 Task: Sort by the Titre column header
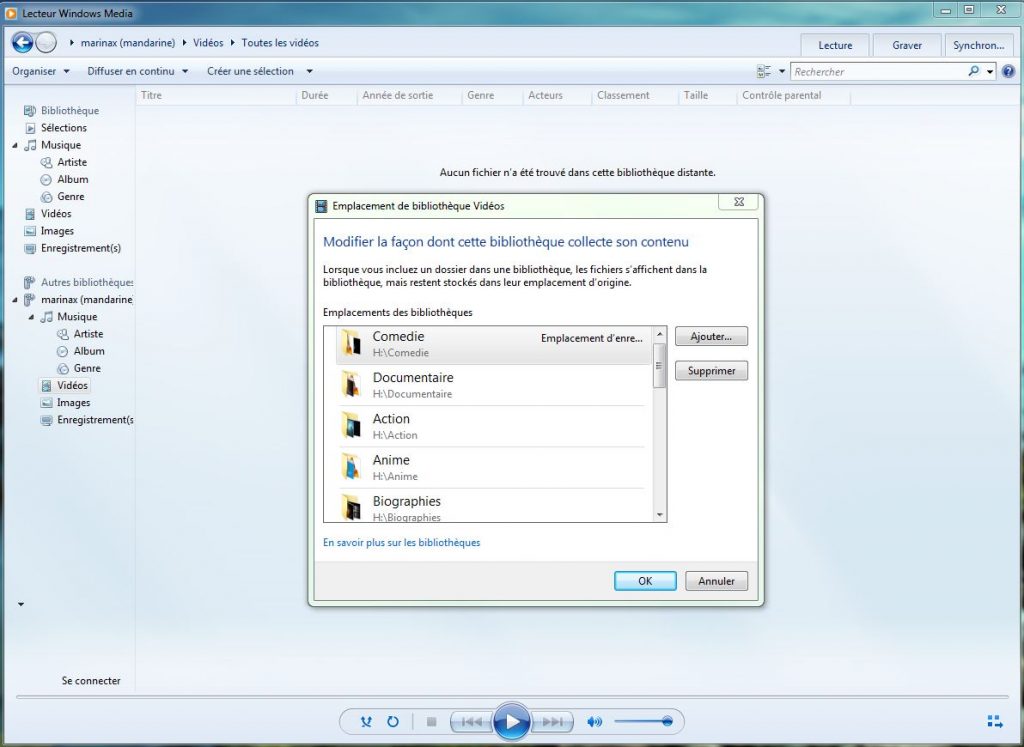click(x=217, y=95)
